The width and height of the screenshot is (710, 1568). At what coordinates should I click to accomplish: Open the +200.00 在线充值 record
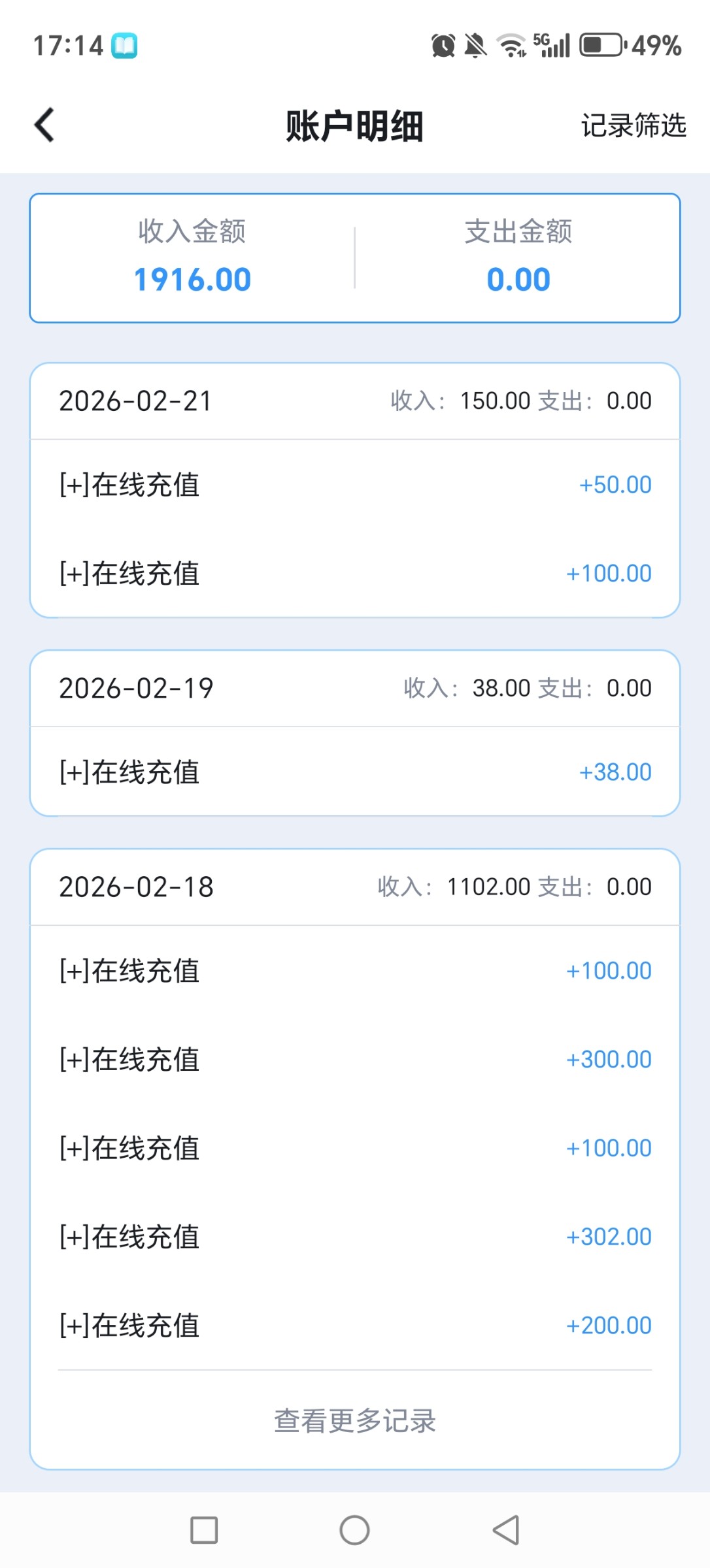[354, 1326]
